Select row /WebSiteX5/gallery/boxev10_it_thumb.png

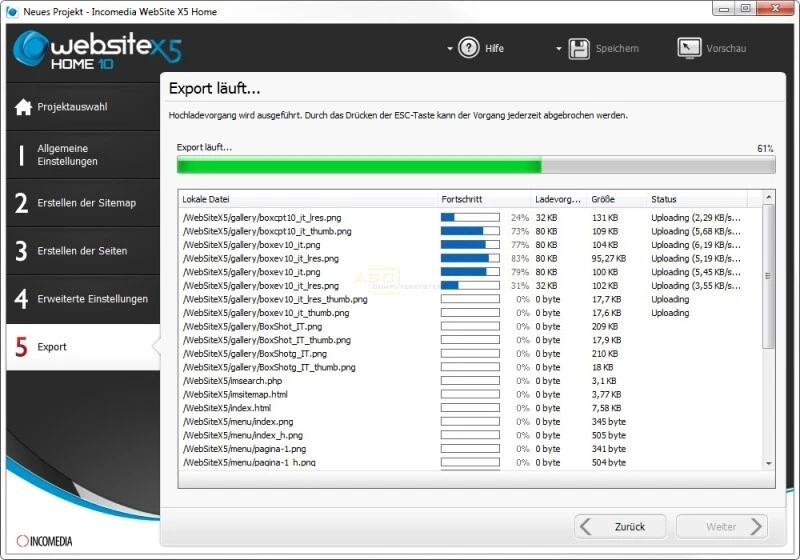470,313
